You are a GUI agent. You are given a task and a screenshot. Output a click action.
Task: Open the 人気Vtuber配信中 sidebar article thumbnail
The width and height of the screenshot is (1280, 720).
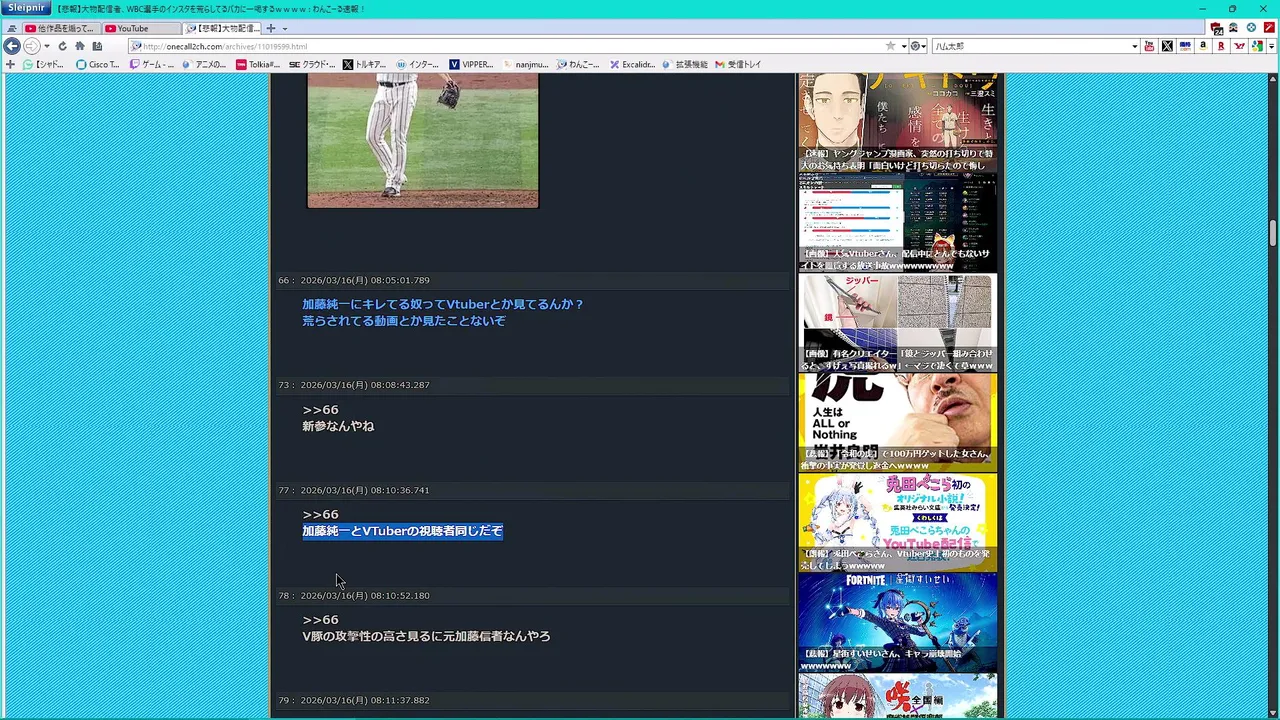coord(897,222)
